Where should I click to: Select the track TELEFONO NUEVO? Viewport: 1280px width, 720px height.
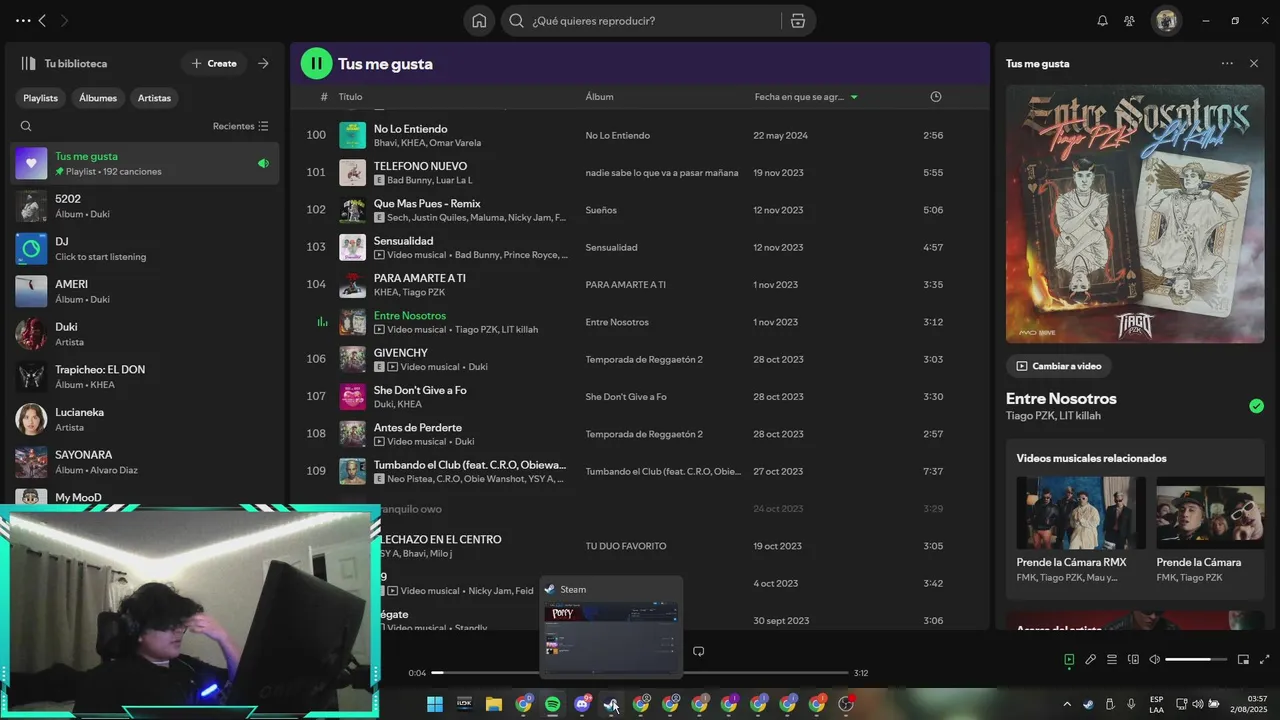[420, 166]
